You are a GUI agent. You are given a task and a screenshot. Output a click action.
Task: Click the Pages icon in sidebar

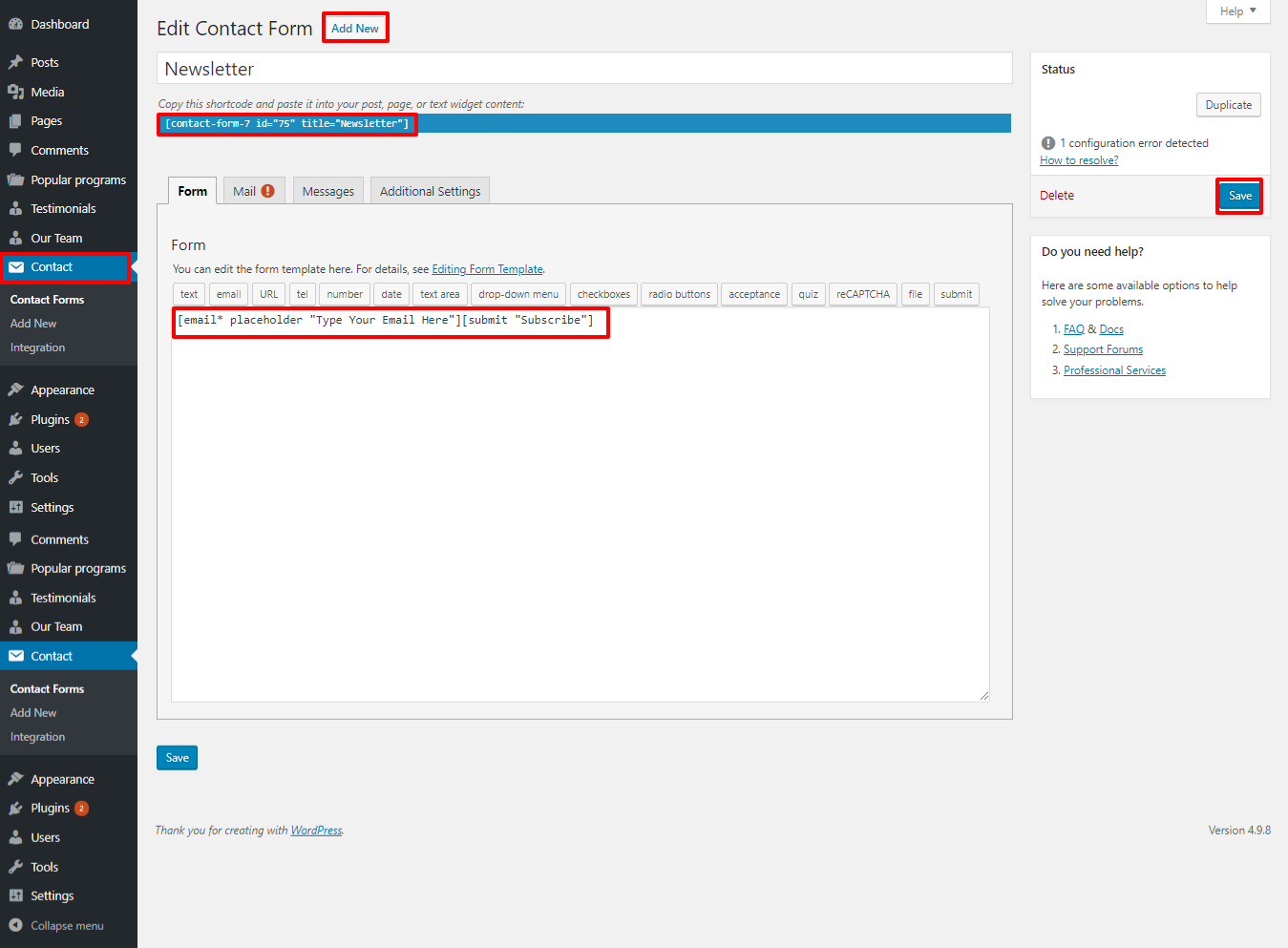[x=15, y=121]
